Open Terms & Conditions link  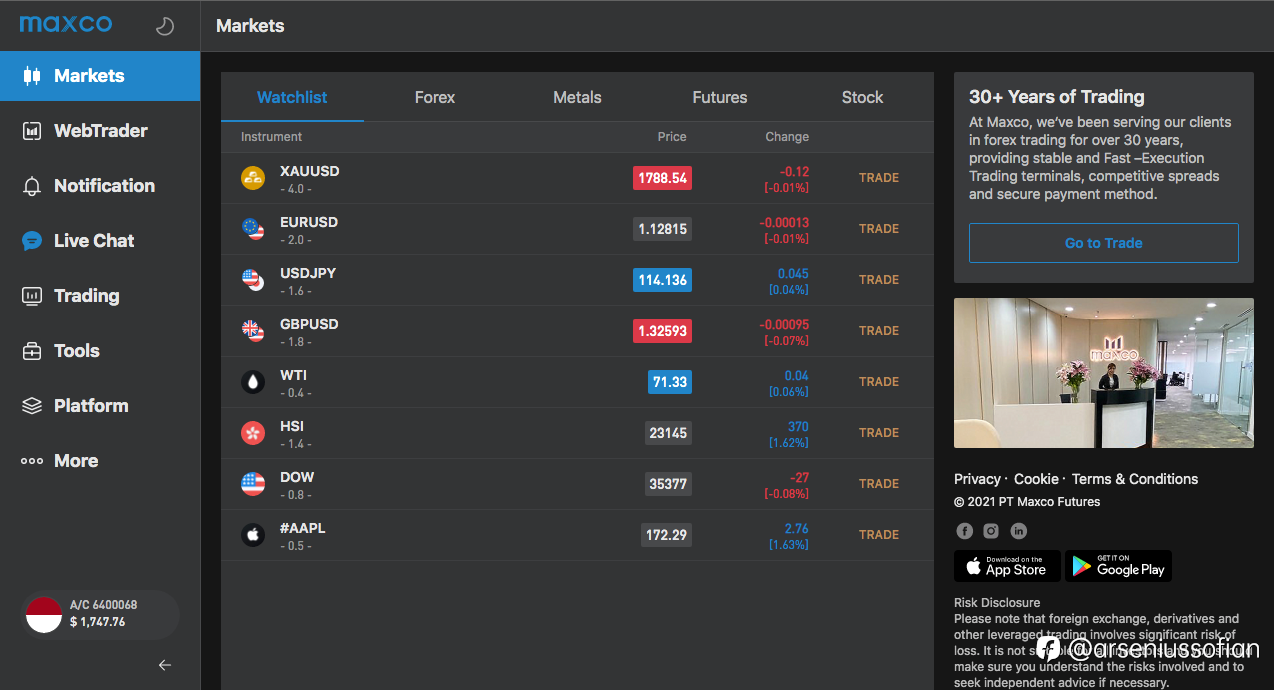1135,479
